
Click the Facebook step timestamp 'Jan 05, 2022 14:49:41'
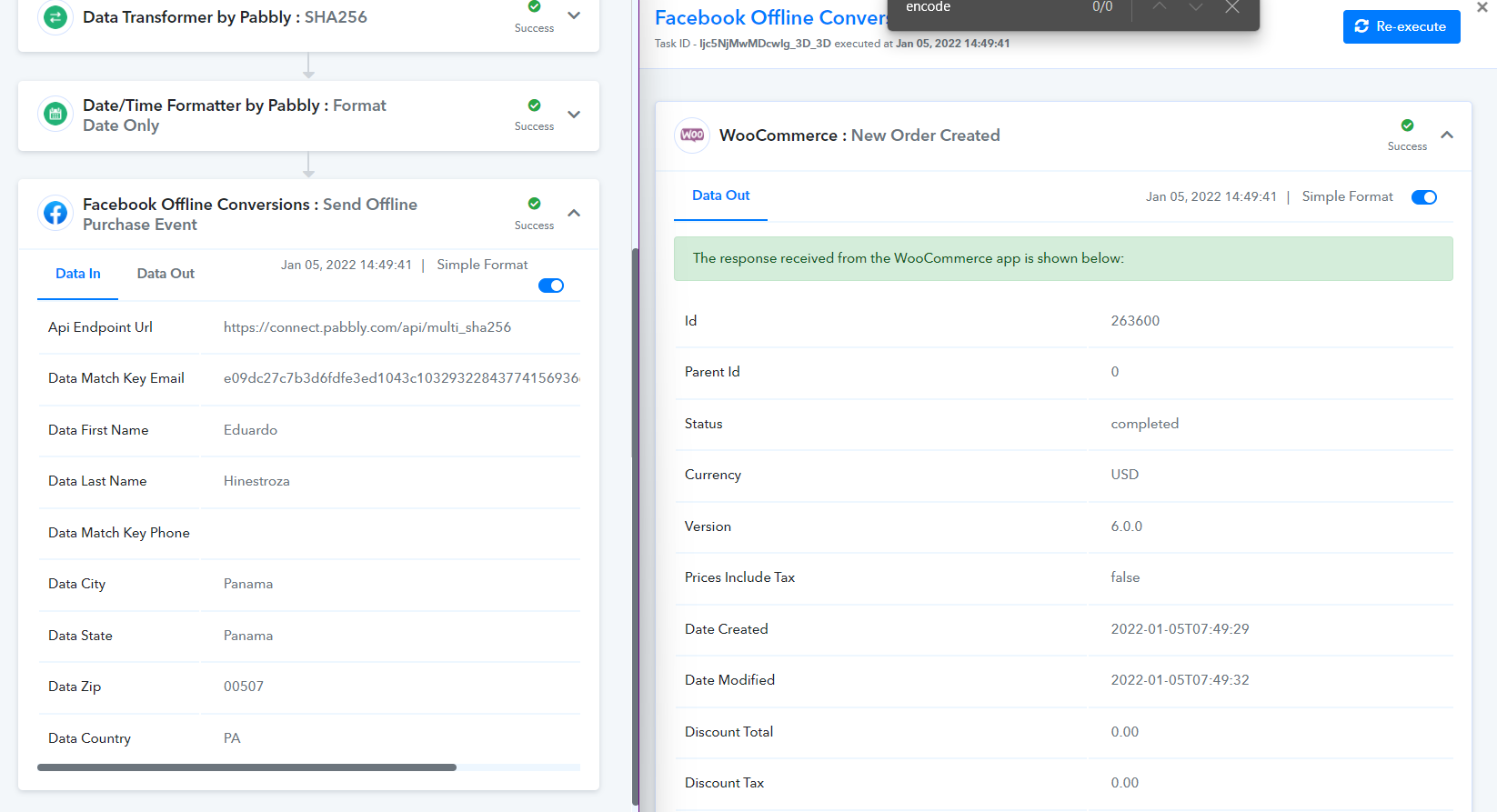coord(347,265)
